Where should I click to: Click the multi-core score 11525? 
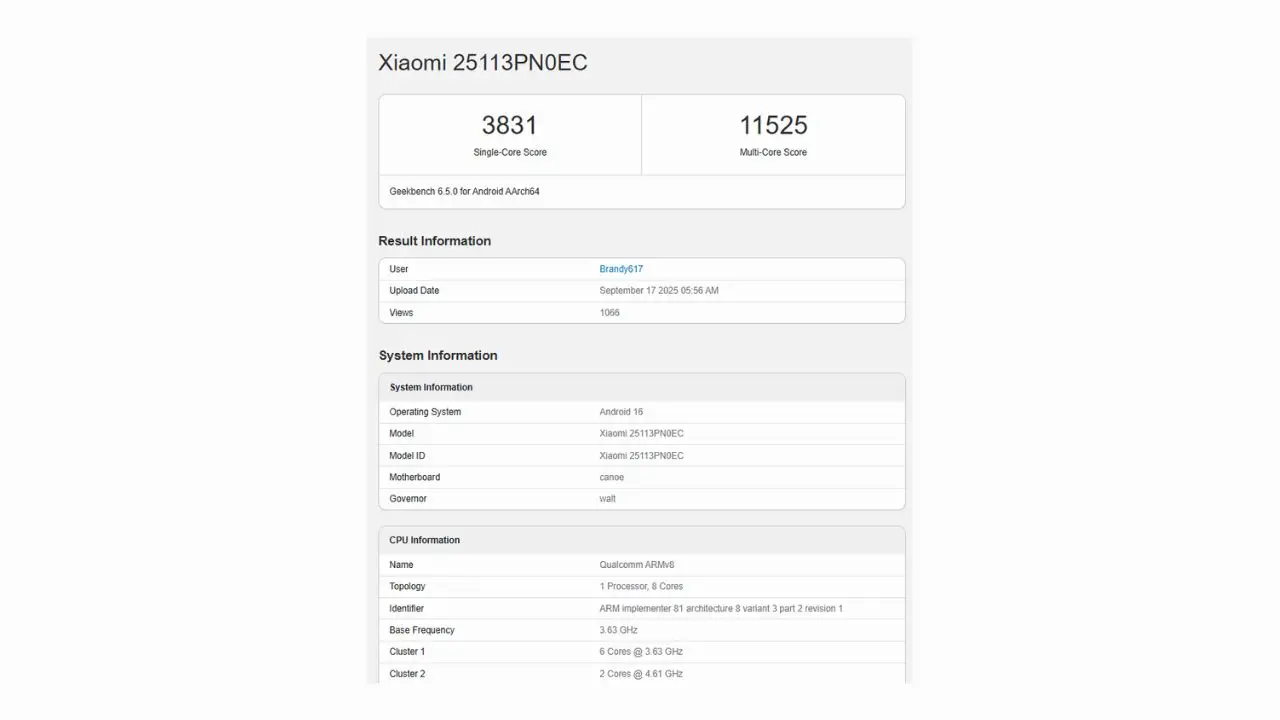click(773, 125)
